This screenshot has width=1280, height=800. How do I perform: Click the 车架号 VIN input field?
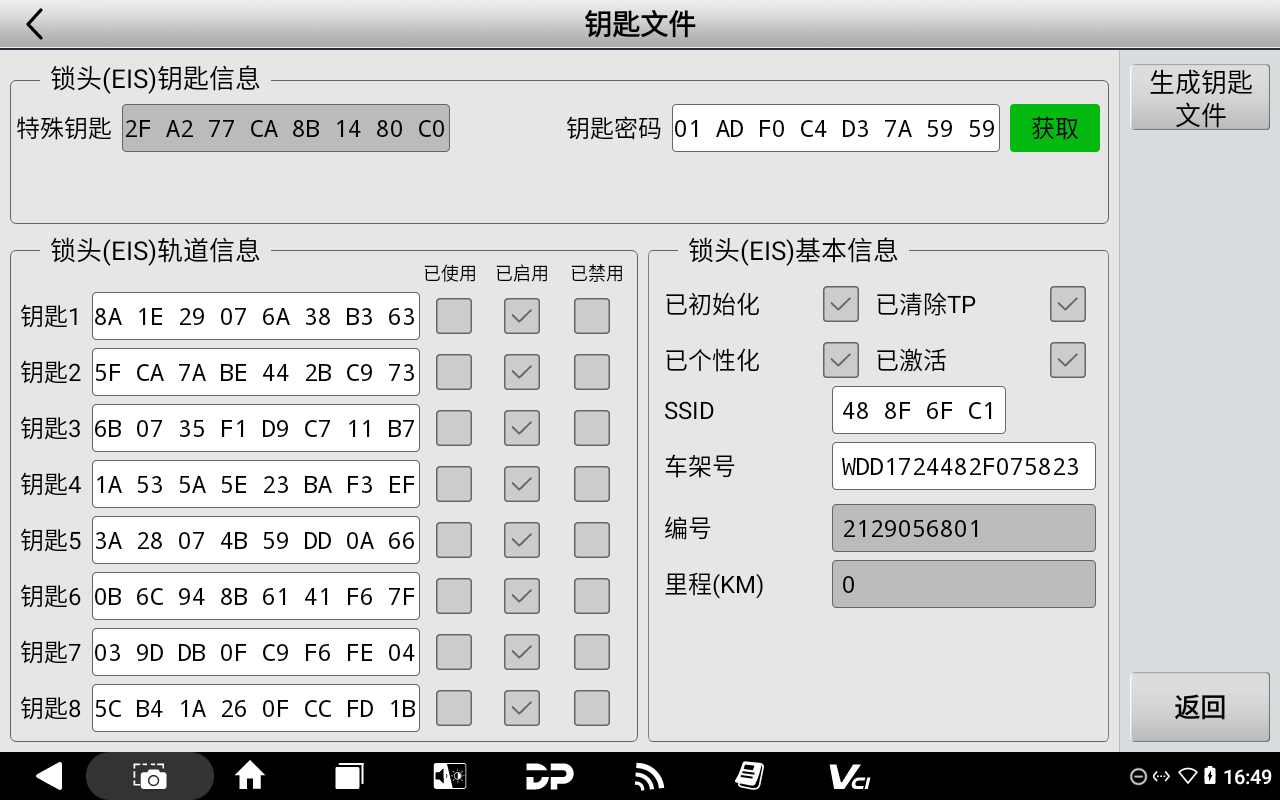964,466
